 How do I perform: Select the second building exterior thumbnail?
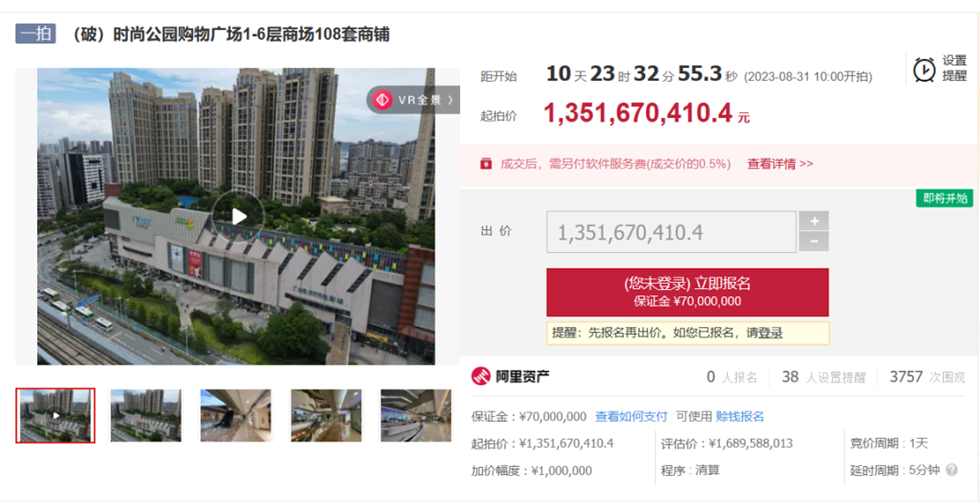point(146,415)
